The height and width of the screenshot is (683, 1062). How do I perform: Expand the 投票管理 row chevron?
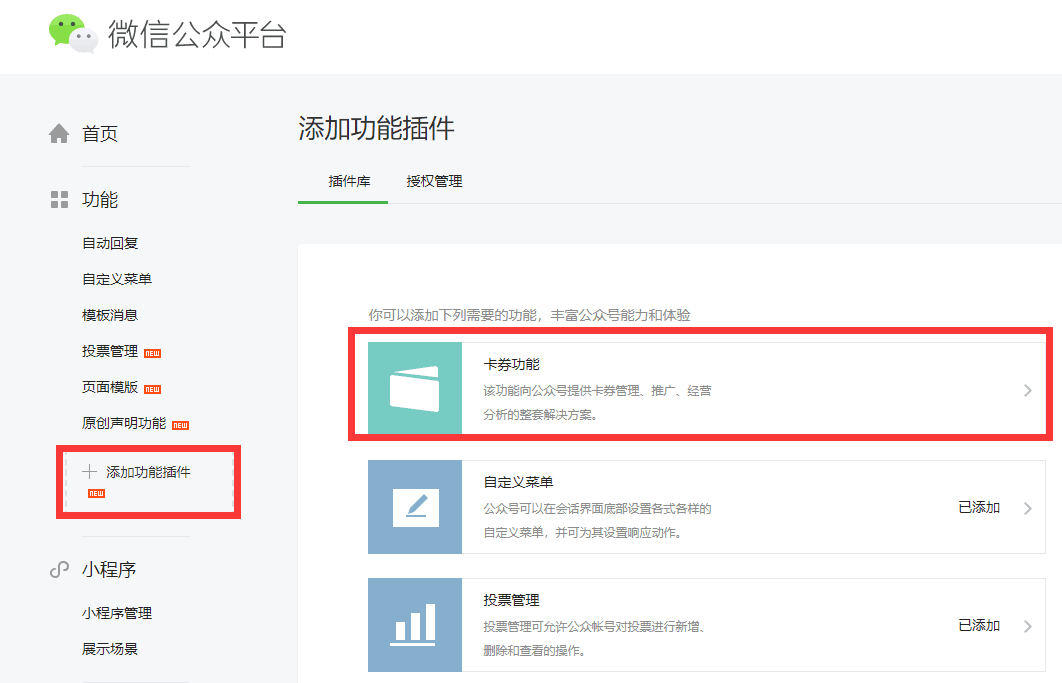[1027, 626]
